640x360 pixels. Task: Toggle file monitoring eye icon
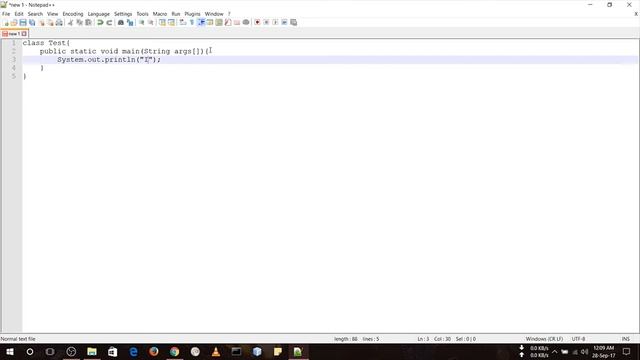tap(246, 22)
